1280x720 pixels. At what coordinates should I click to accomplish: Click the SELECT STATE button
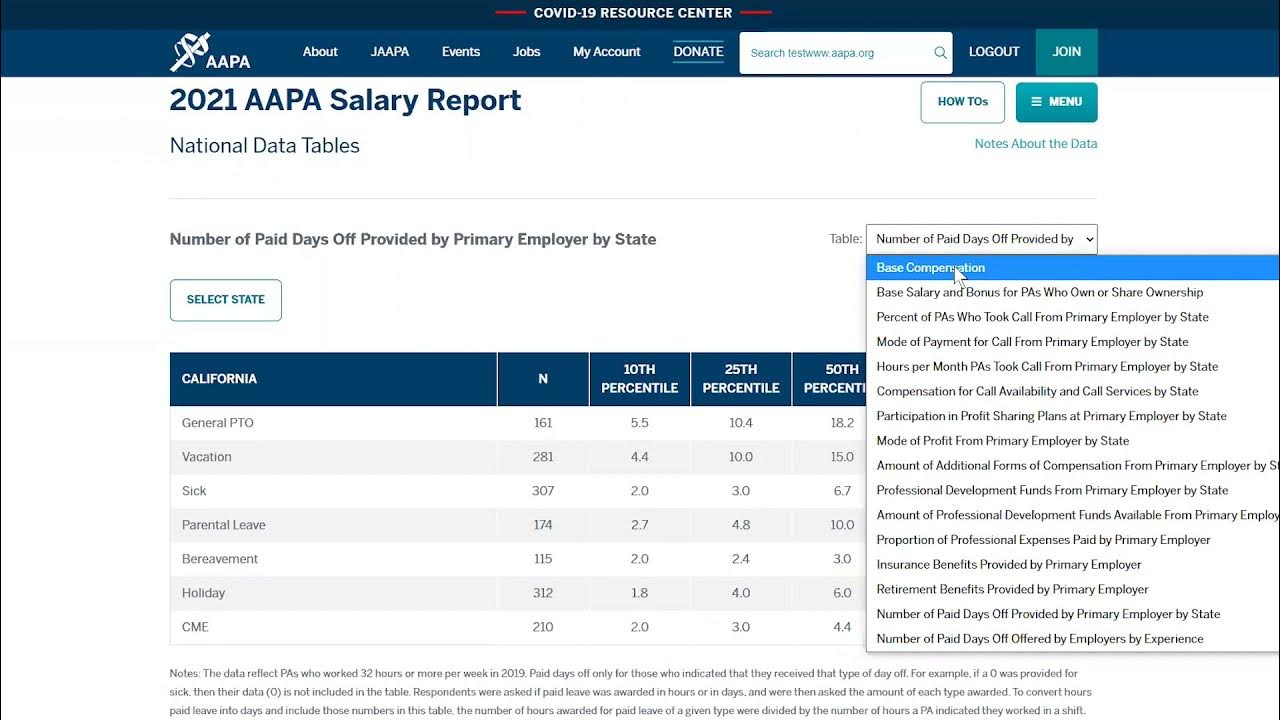tap(226, 300)
